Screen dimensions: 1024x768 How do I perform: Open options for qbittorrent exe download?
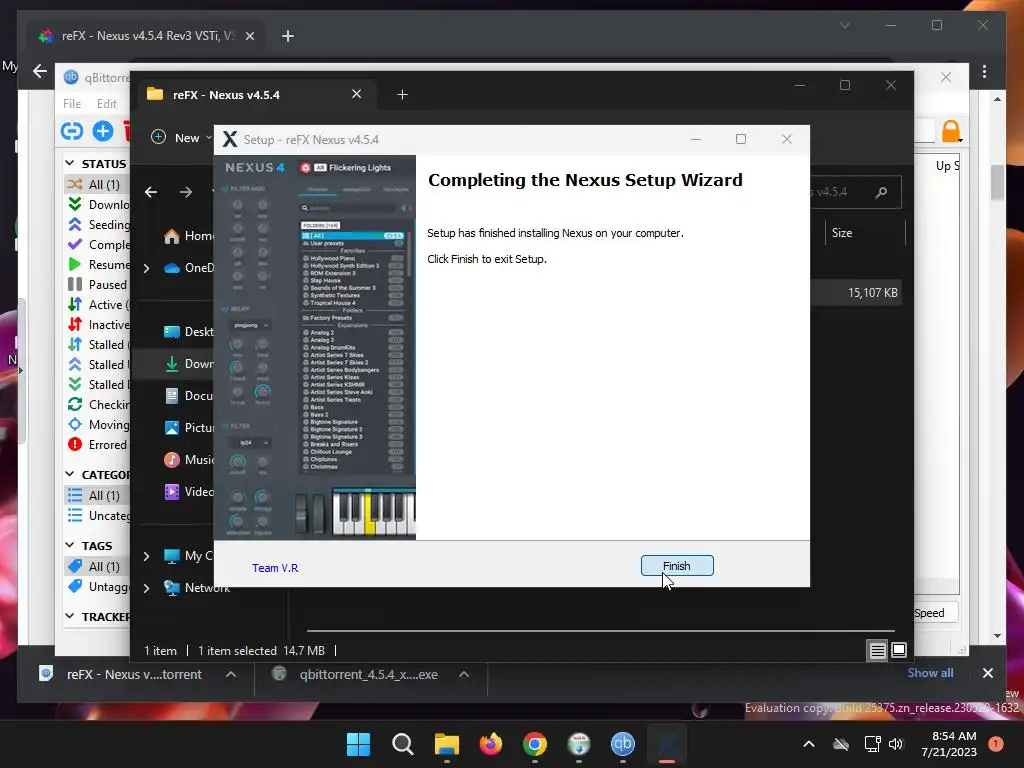tap(464, 675)
